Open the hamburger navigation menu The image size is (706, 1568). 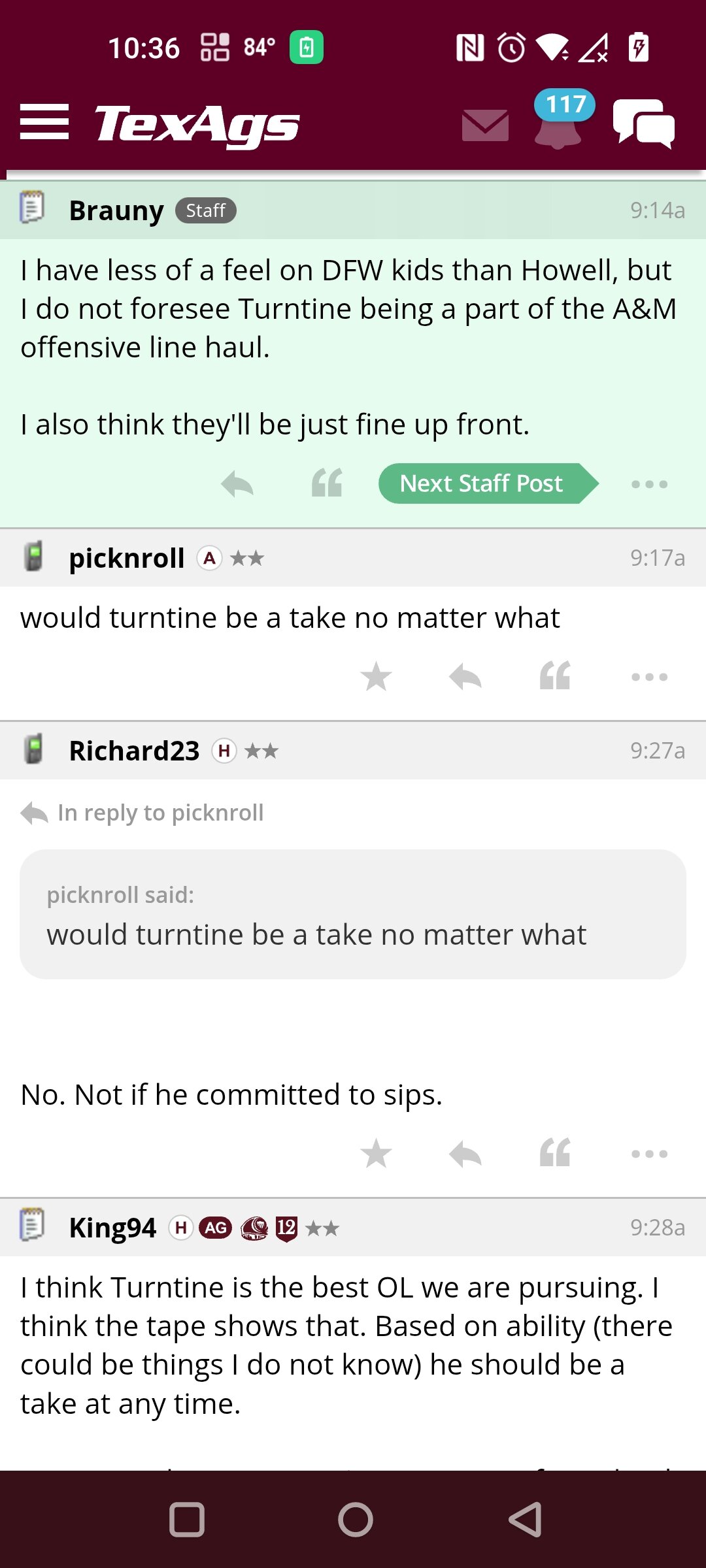[44, 122]
